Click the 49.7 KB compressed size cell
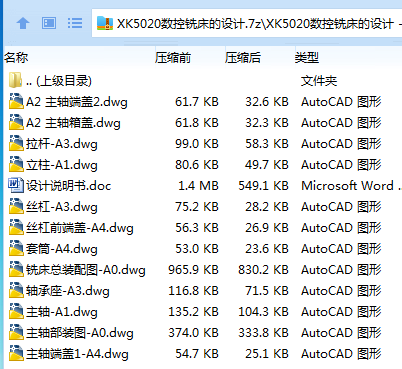The width and height of the screenshot is (402, 369). pos(267,165)
